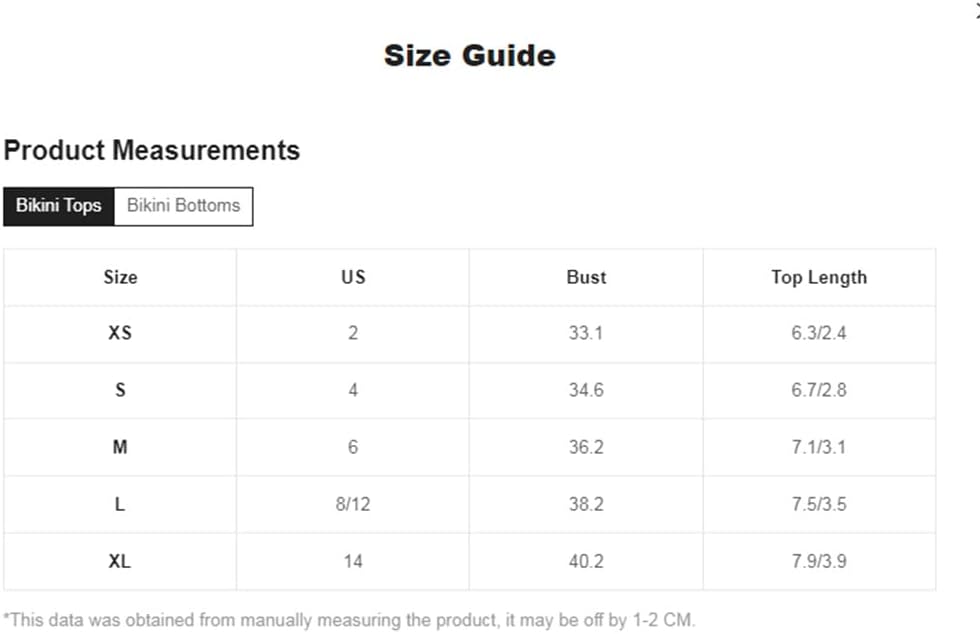Click the 8/12 US size cell
The width and height of the screenshot is (980, 634).
click(353, 504)
